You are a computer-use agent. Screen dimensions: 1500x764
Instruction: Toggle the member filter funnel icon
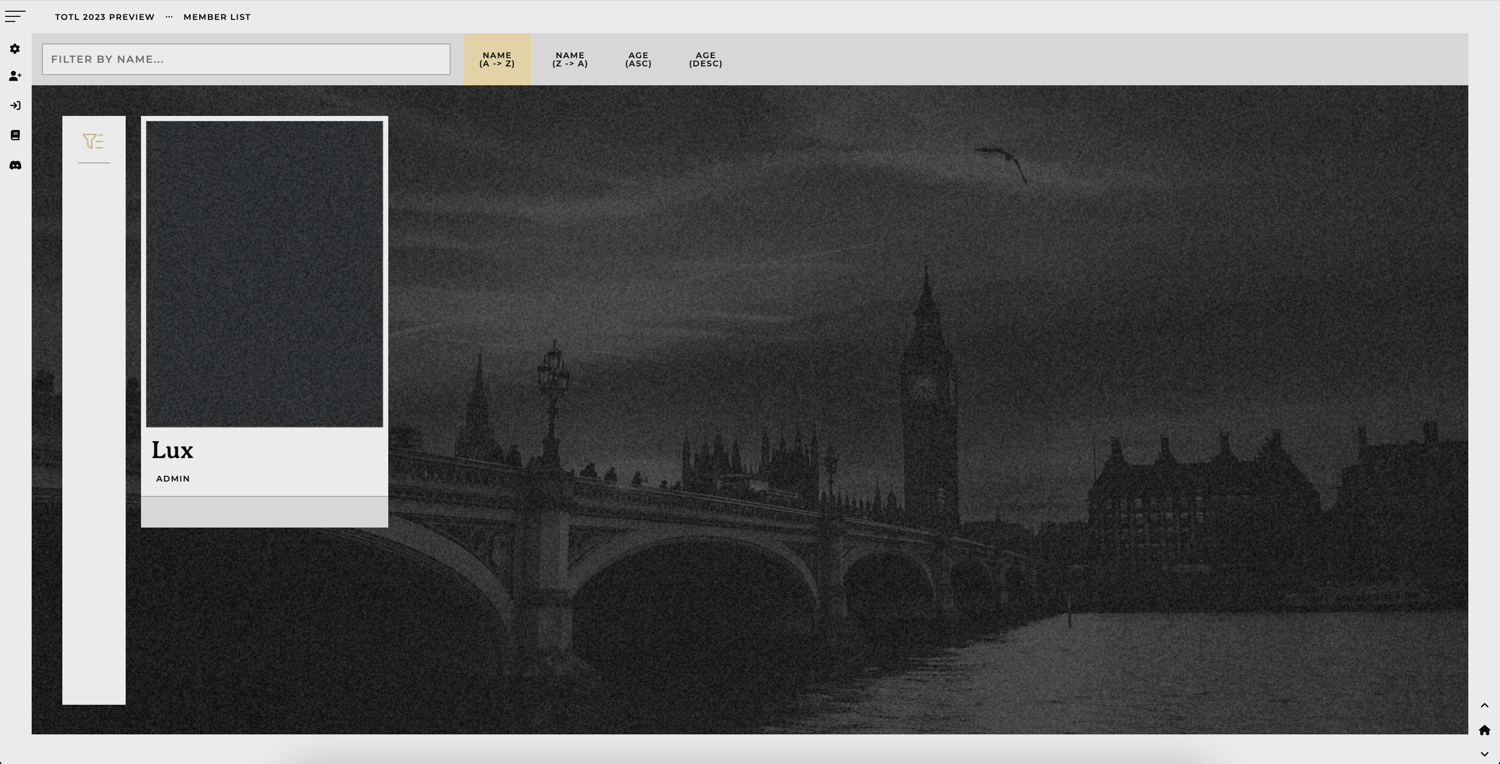click(x=93, y=142)
